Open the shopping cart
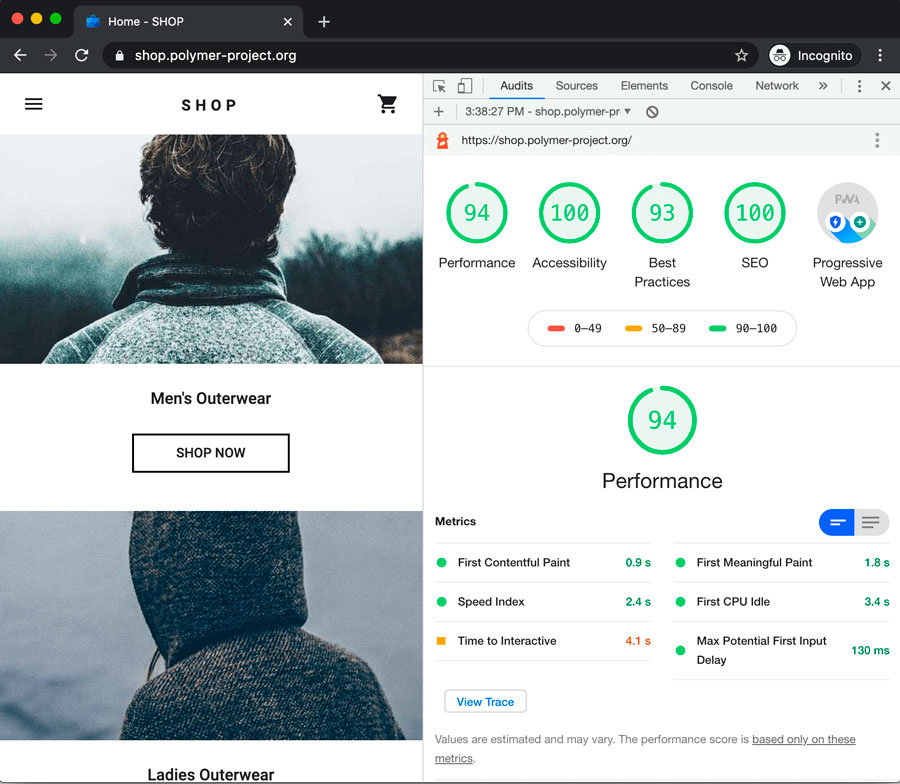The height and width of the screenshot is (784, 900). 388,104
